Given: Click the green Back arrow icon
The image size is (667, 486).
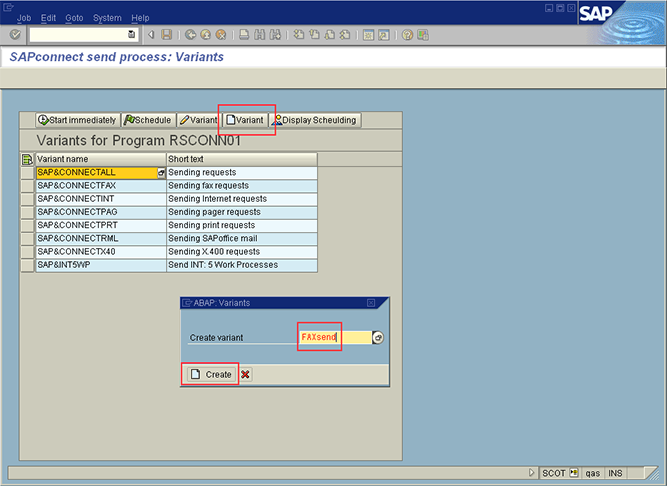Looking at the screenshot, I should click(190, 34).
